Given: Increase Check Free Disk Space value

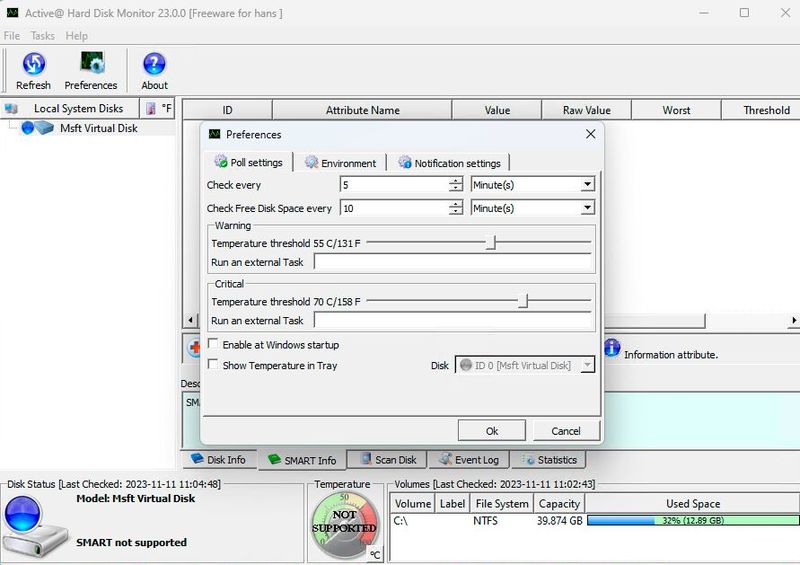Looking at the screenshot, I should [x=456, y=204].
